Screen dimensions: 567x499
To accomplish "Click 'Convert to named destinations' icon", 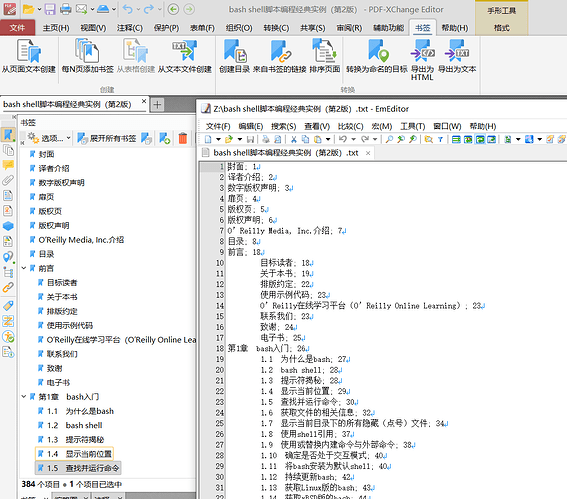I will click(376, 56).
